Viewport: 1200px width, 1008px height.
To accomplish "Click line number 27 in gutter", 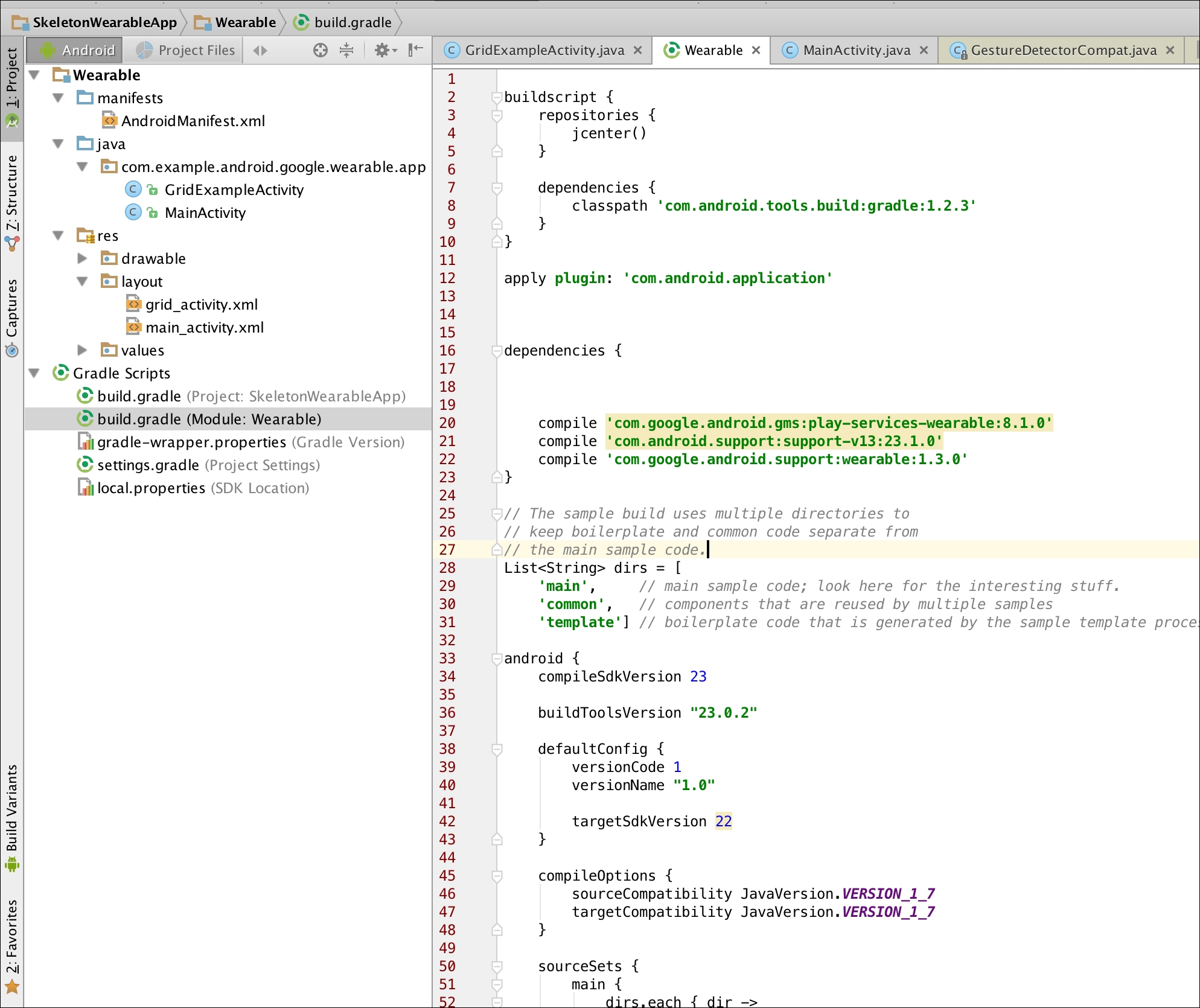I will [x=447, y=549].
